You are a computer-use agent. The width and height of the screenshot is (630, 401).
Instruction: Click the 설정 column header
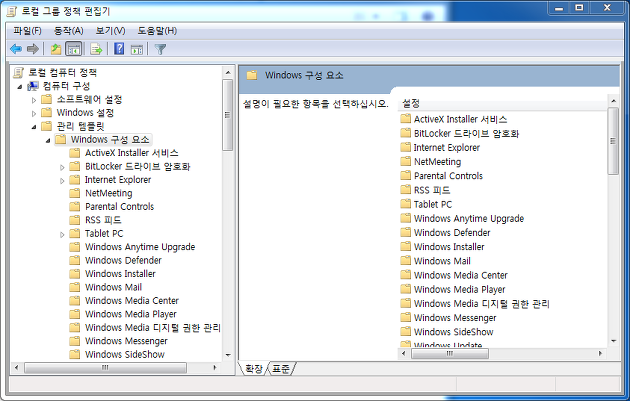[503, 104]
